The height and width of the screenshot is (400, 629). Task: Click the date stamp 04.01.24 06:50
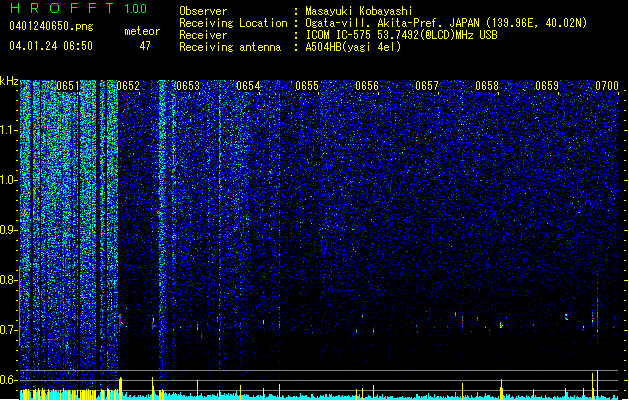[x=51, y=46]
